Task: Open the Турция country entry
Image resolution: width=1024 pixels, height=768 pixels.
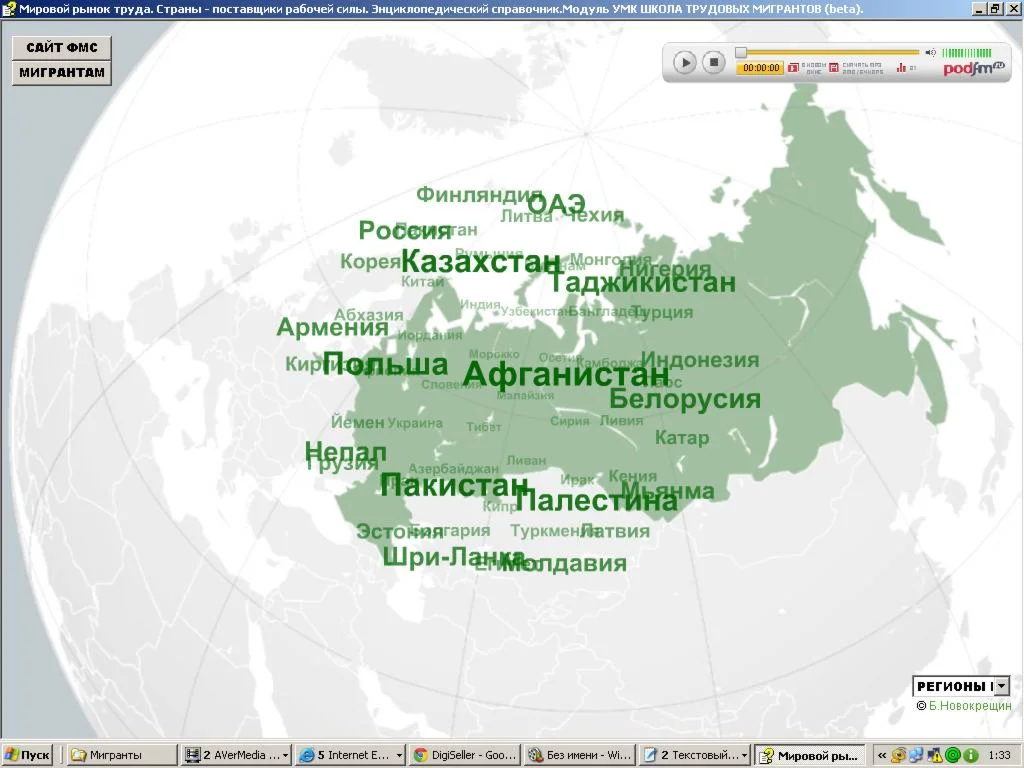Action: point(664,312)
